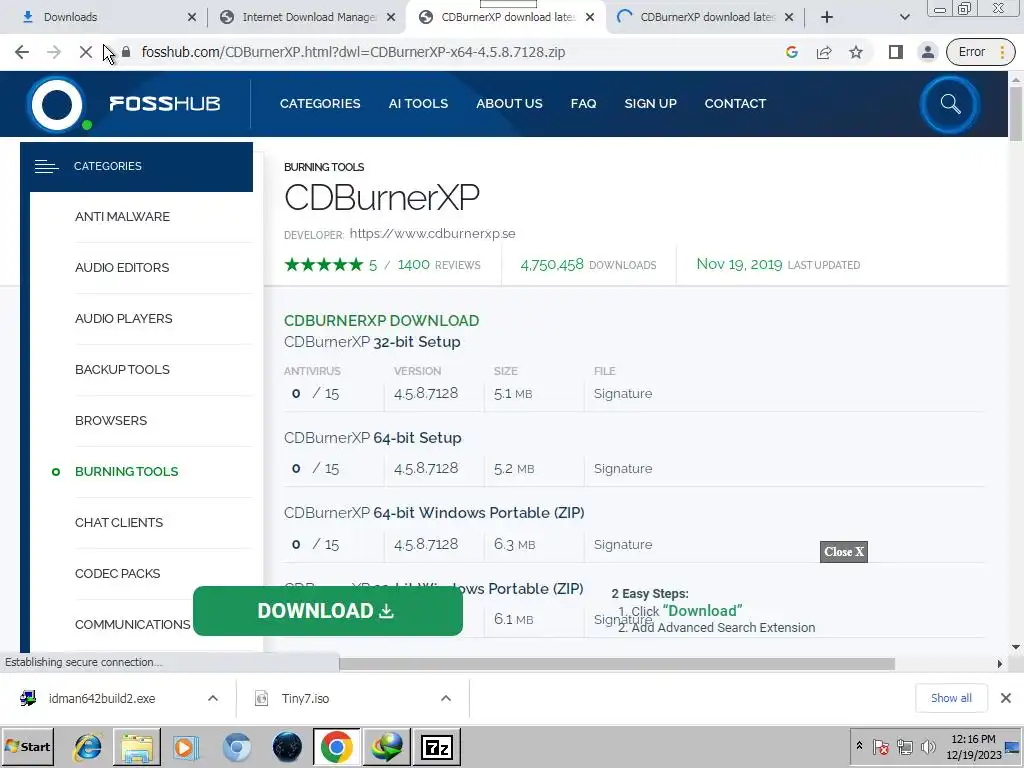
Task: Open the Chrome profile icon
Action: 927,52
